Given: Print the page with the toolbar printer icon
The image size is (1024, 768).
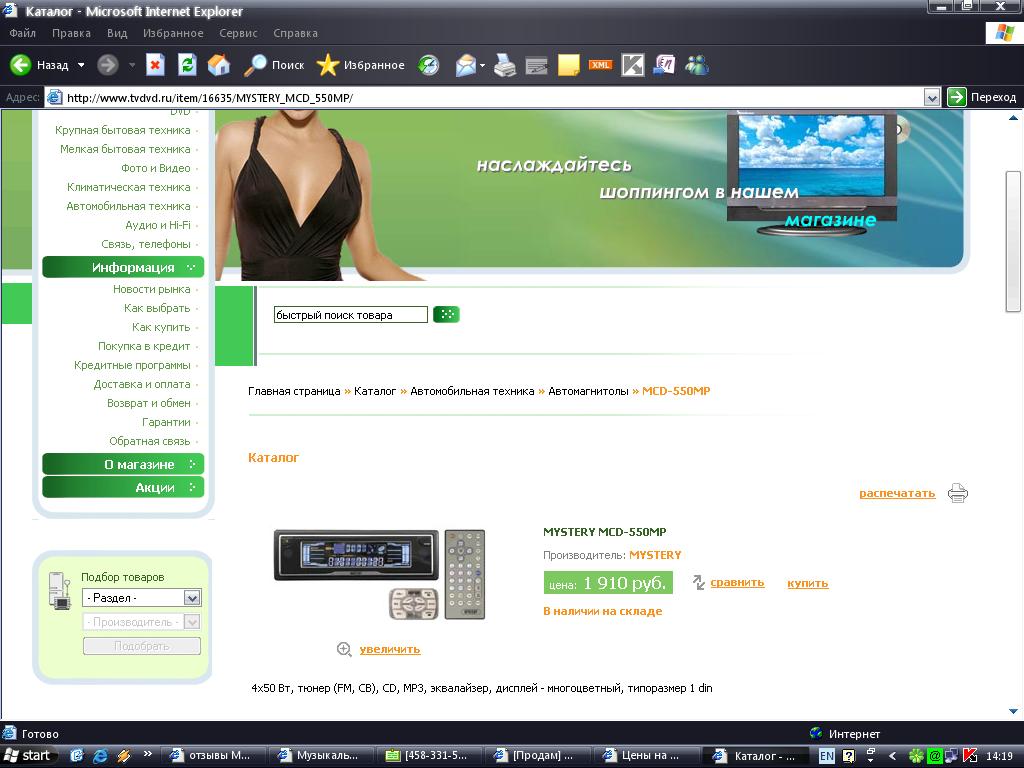Looking at the screenshot, I should (x=504, y=65).
